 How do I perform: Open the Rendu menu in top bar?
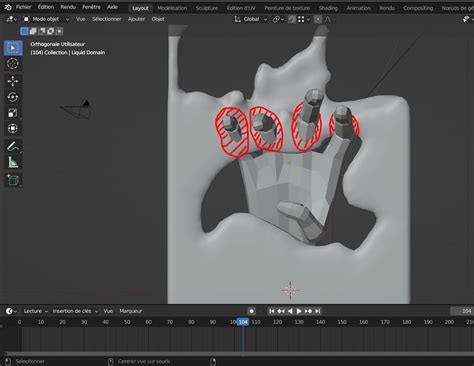tap(68, 7)
